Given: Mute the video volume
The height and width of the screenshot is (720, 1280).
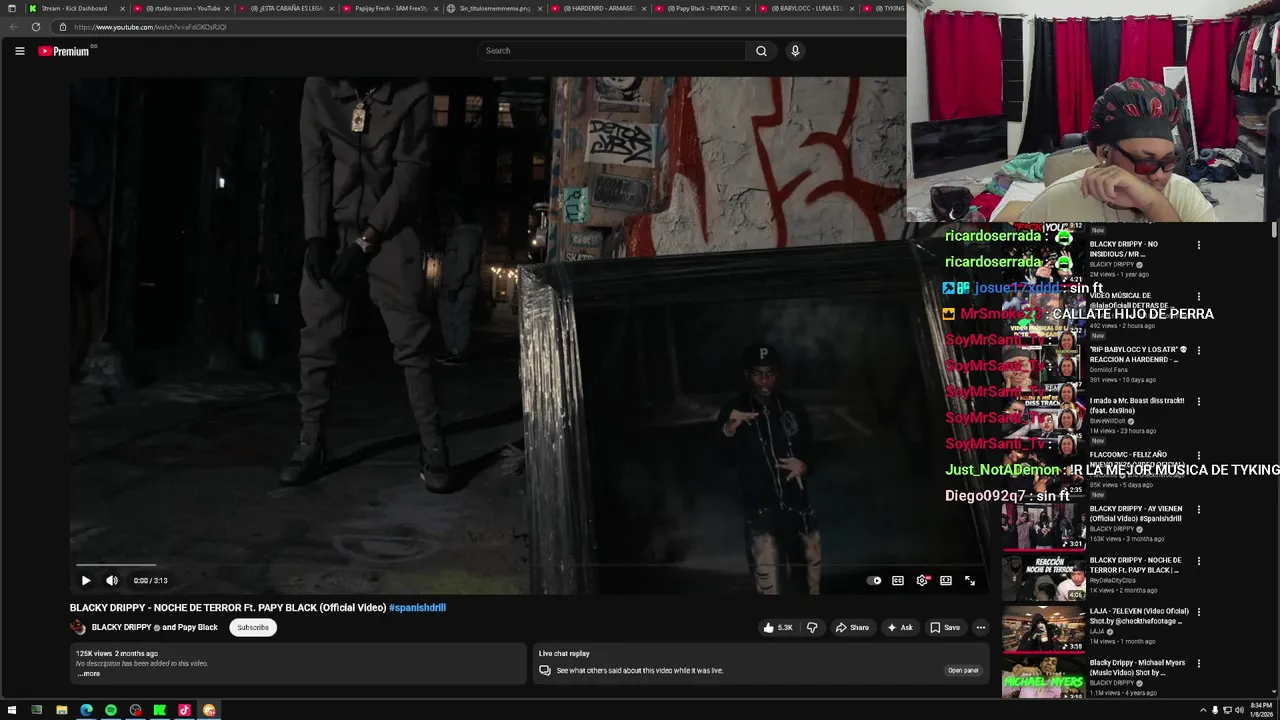Looking at the screenshot, I should (112, 580).
